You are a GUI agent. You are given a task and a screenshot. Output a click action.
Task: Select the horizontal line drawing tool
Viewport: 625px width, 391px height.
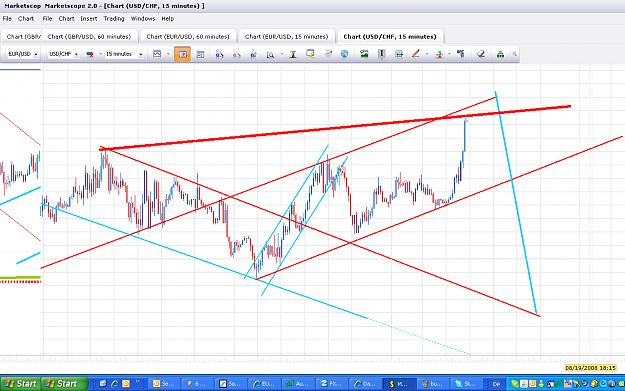[x=399, y=54]
